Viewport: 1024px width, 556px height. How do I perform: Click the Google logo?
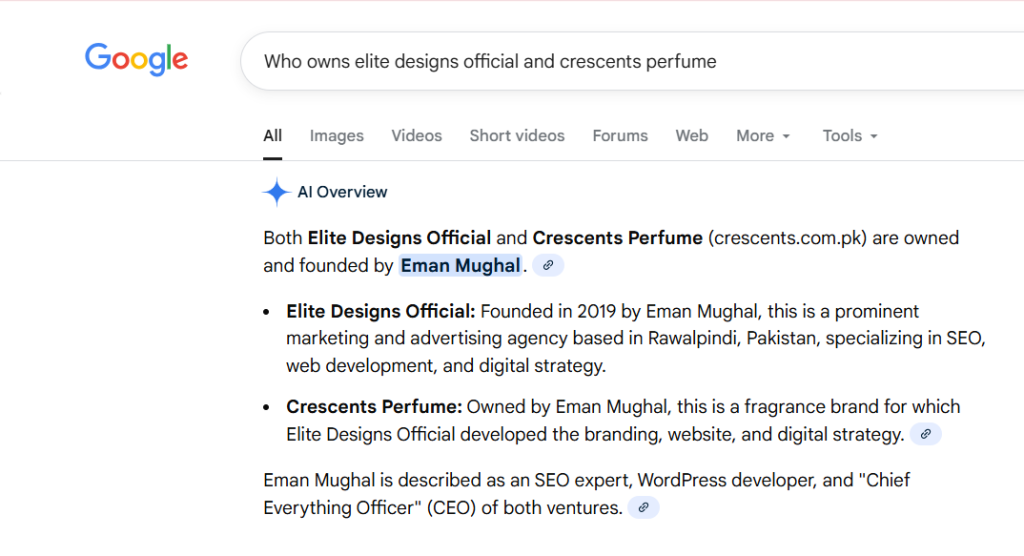pyautogui.click(x=136, y=59)
